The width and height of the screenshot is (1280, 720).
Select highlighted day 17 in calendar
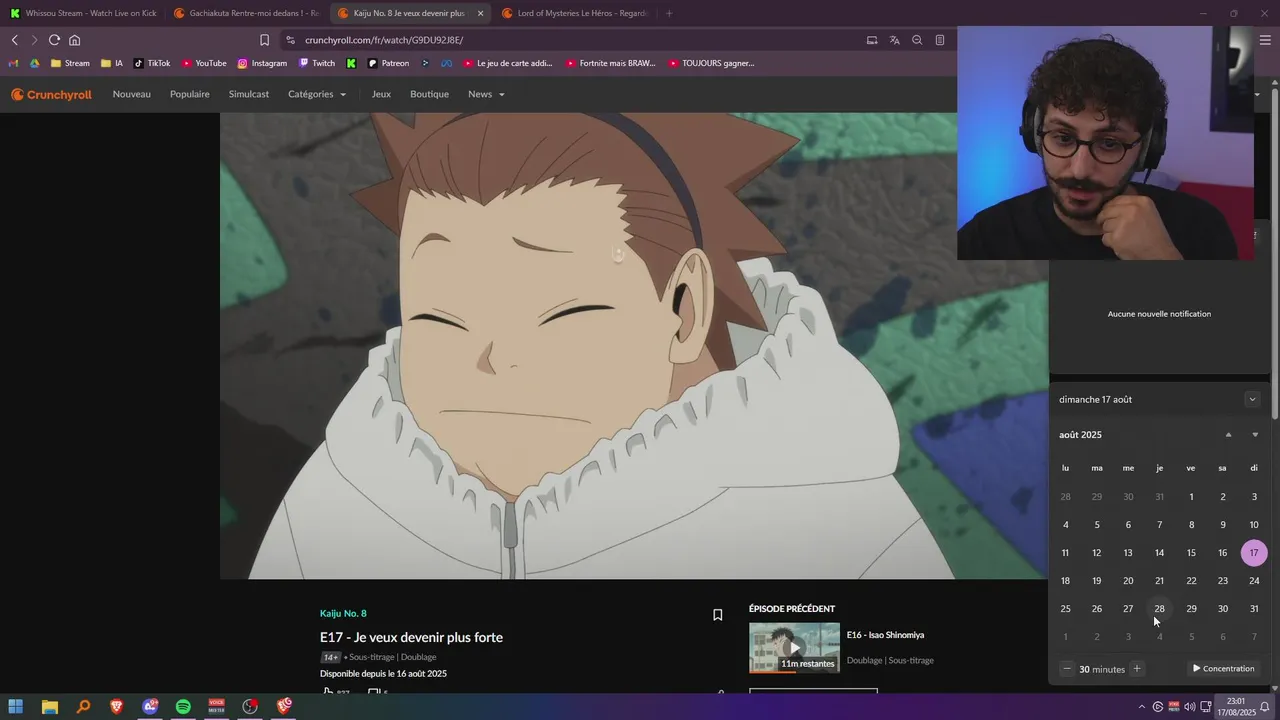[1254, 553]
